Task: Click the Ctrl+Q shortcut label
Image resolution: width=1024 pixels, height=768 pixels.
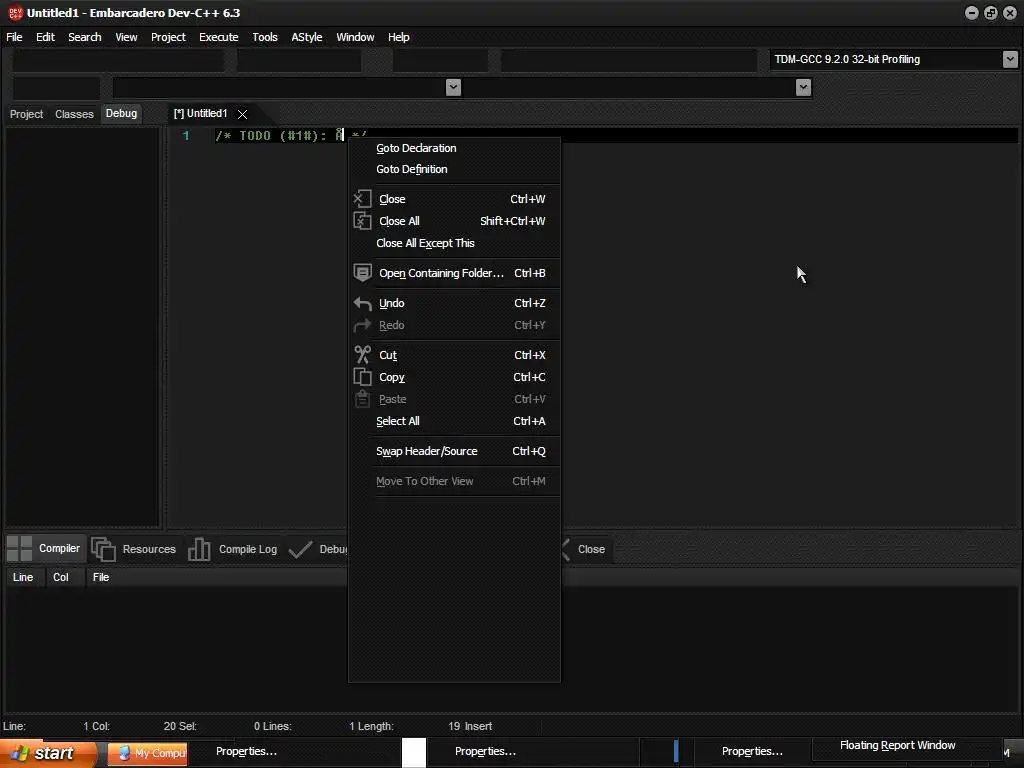Action: pyautogui.click(x=529, y=451)
